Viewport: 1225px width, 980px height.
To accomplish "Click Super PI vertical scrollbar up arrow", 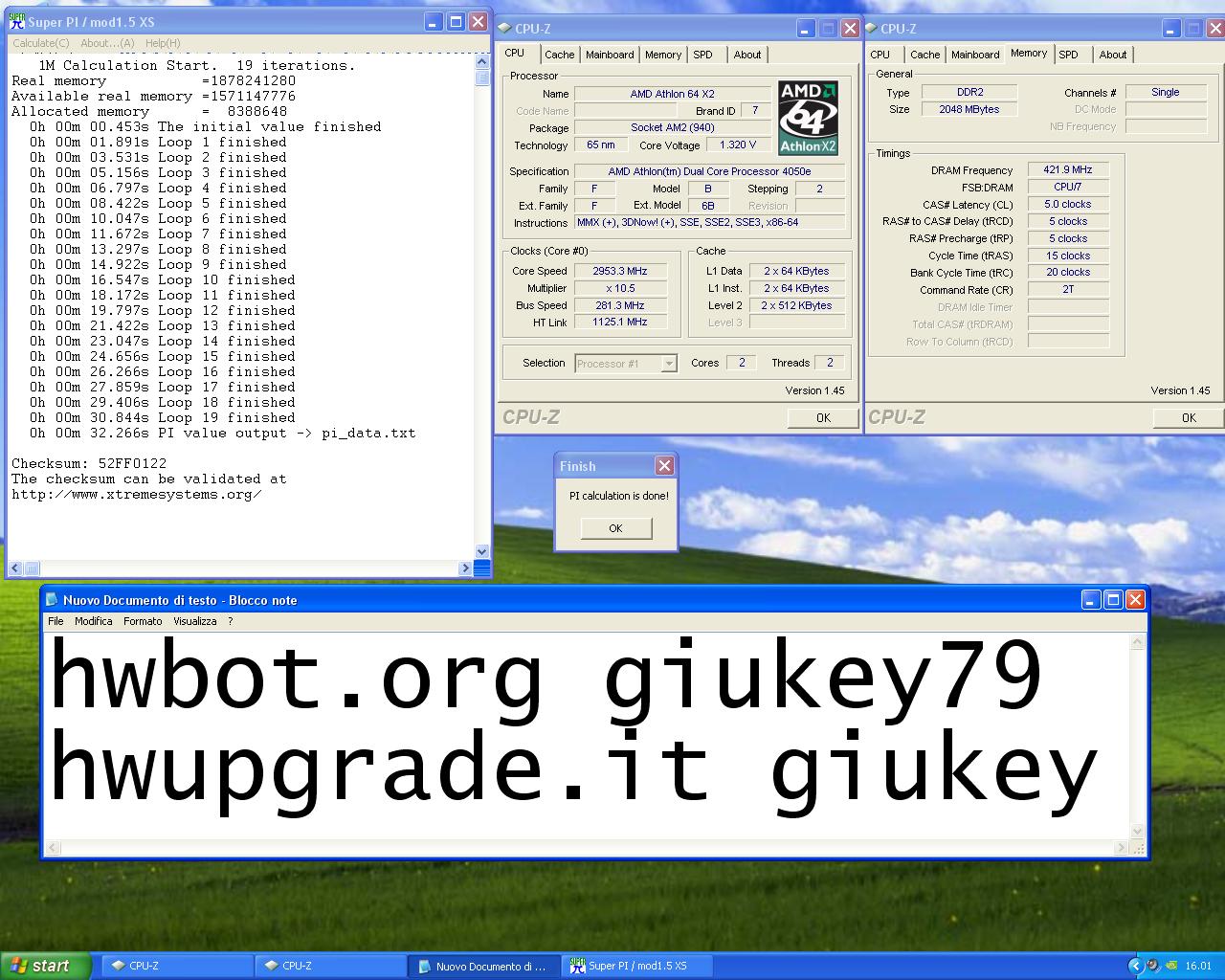I will (482, 61).
